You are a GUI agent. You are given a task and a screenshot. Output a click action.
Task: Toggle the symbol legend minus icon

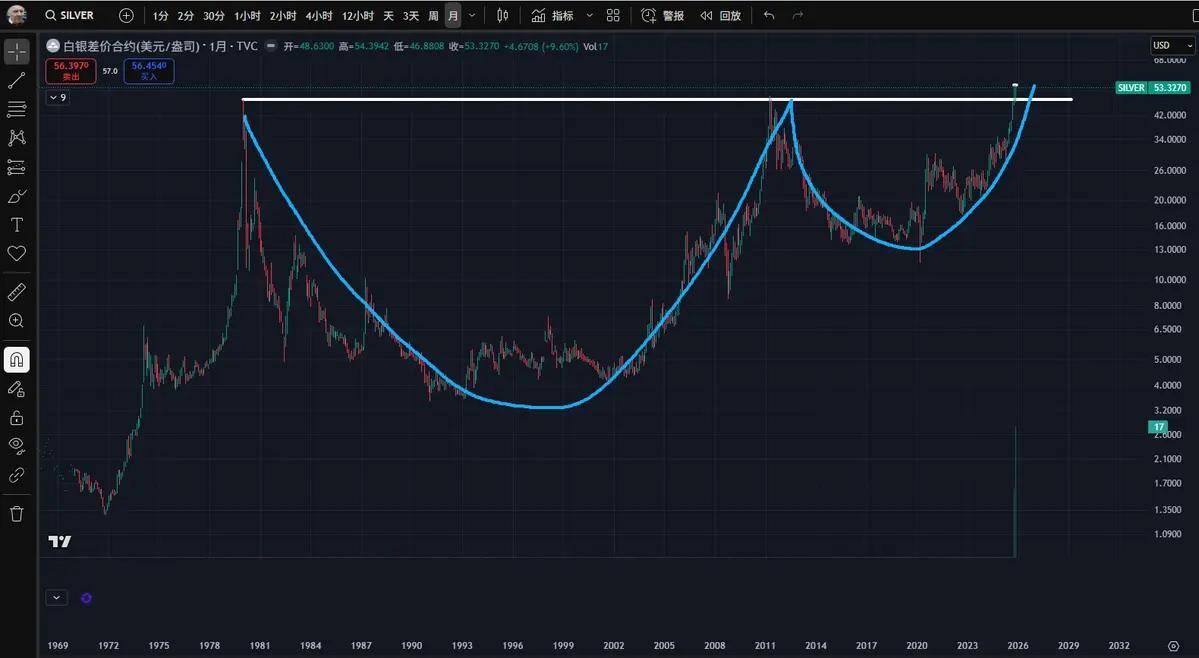point(271,46)
